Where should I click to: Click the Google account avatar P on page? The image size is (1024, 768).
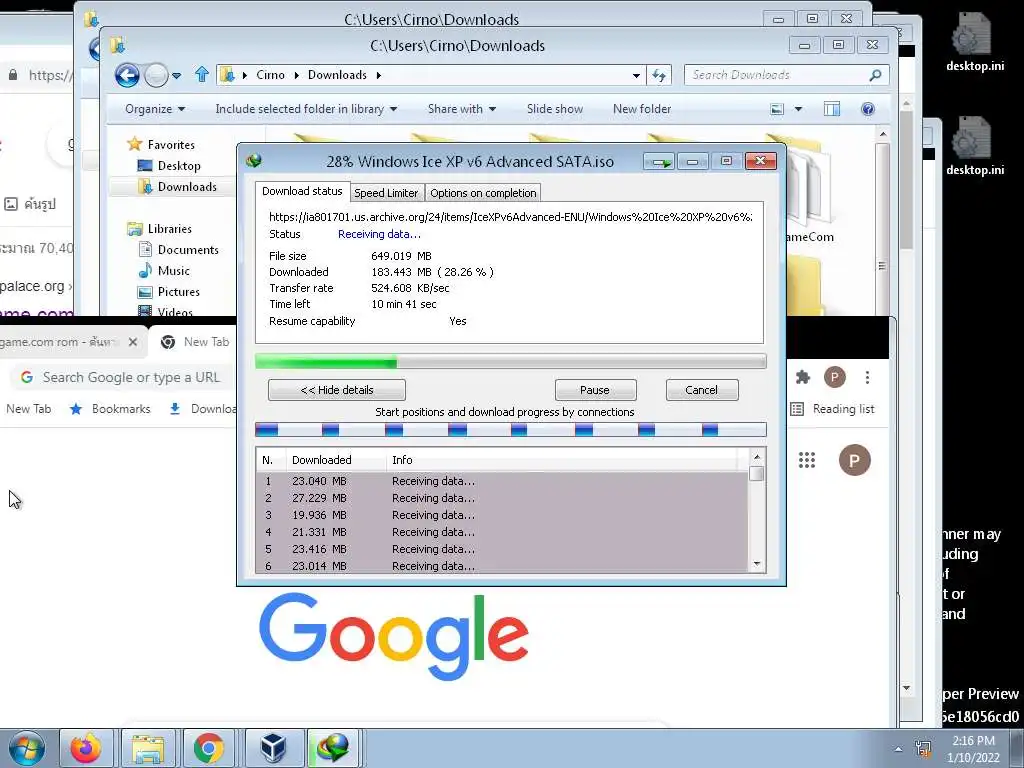854,460
